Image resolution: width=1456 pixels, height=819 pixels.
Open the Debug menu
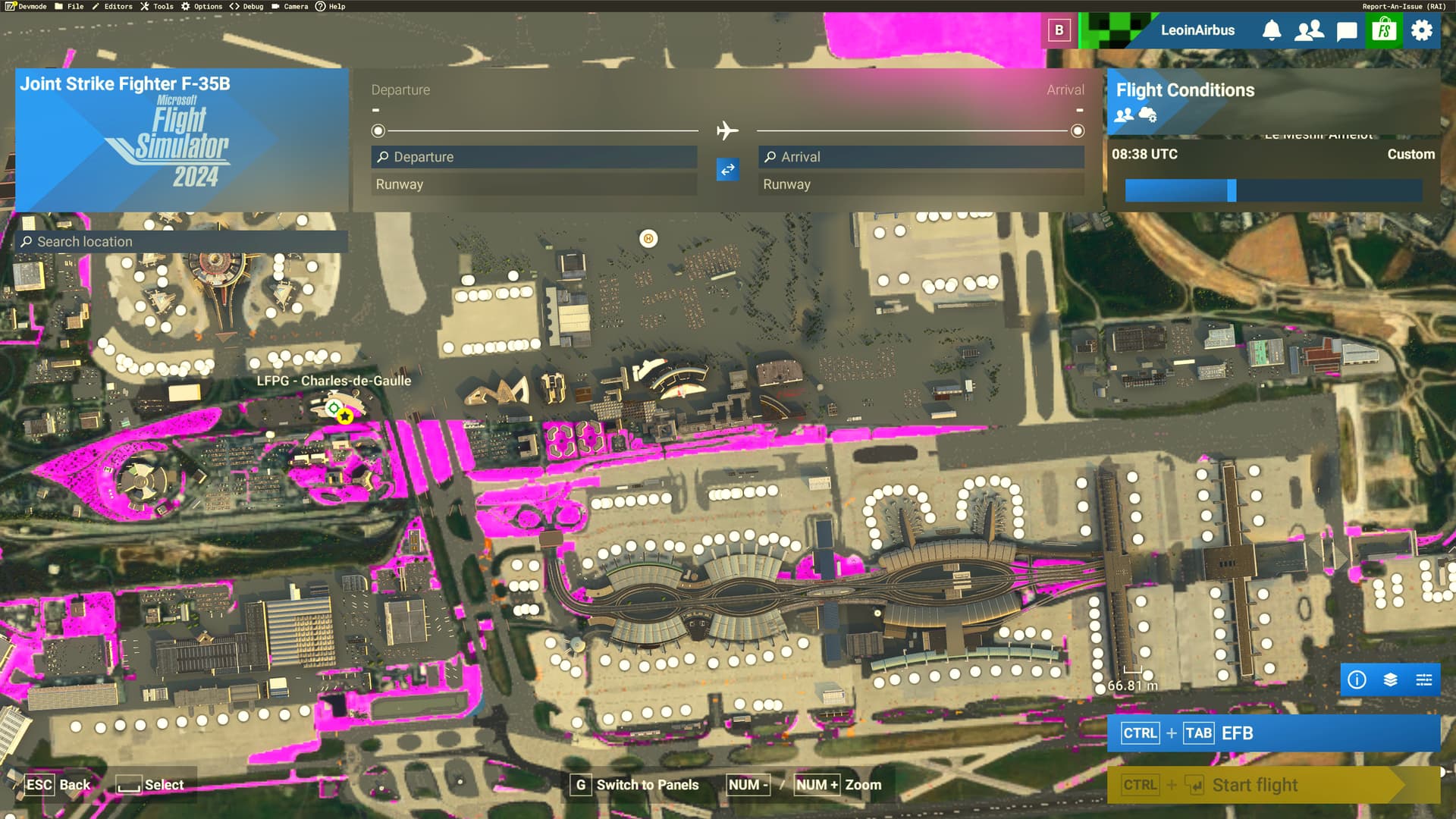click(246, 6)
